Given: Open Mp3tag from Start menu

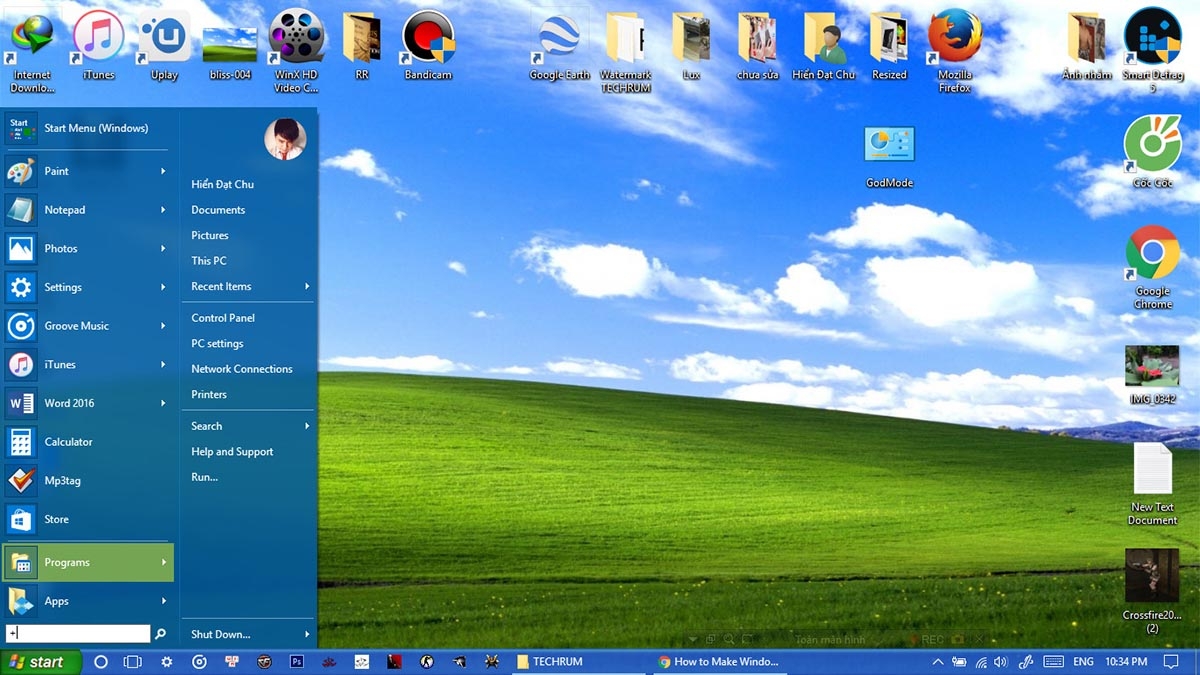Looking at the screenshot, I should click(x=88, y=481).
